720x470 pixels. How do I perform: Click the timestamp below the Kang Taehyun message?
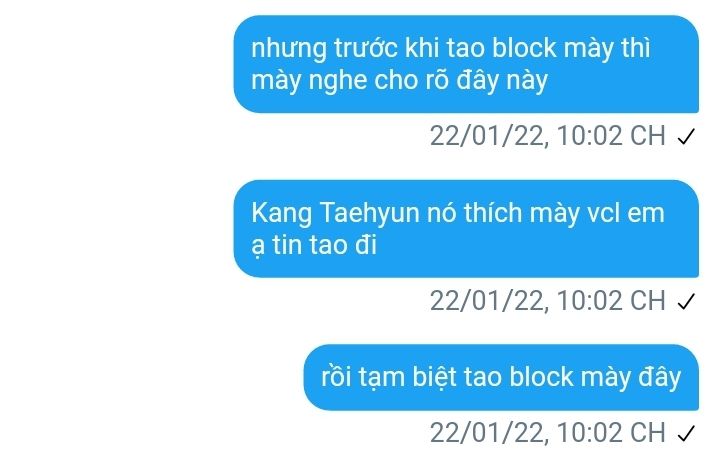pos(547,301)
